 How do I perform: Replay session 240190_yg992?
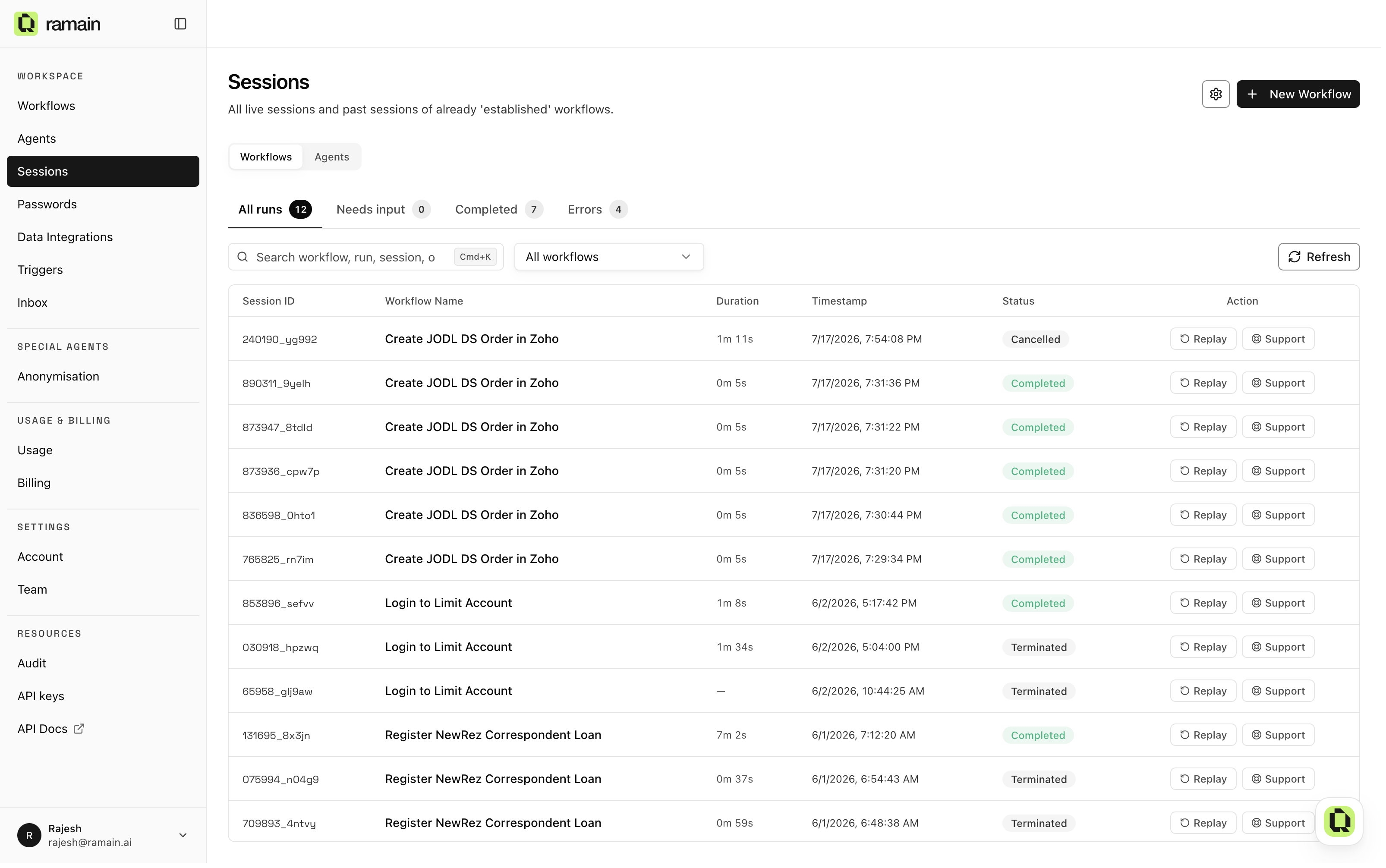tap(1203, 339)
